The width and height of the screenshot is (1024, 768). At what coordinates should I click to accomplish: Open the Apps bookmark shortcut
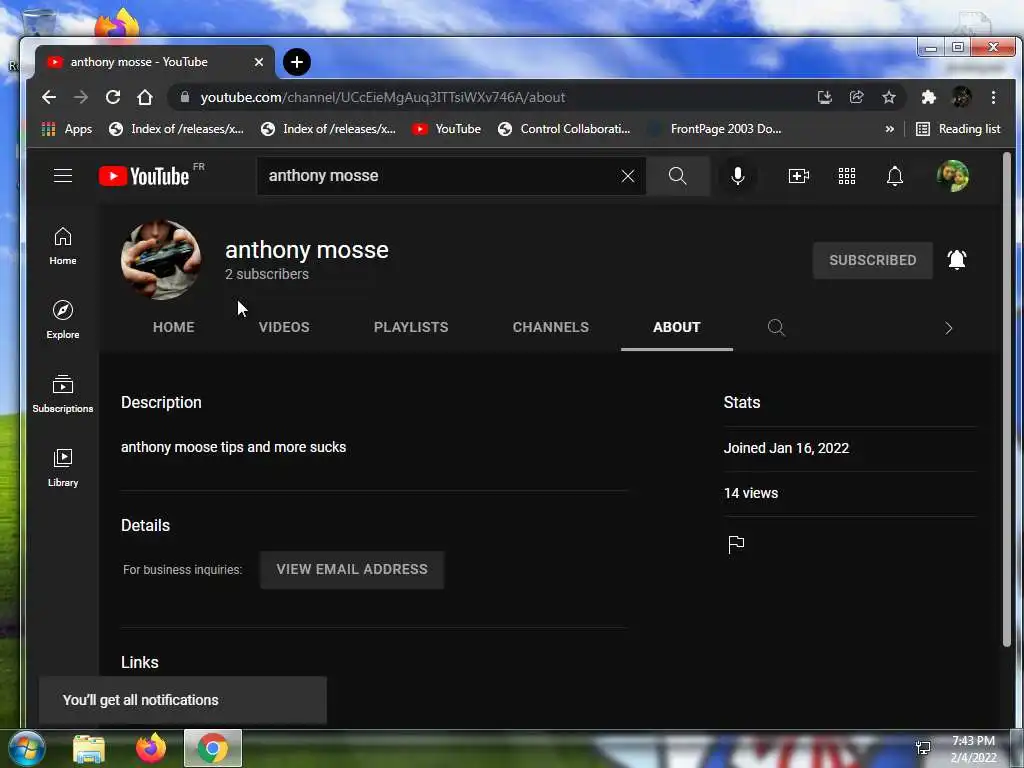point(67,129)
